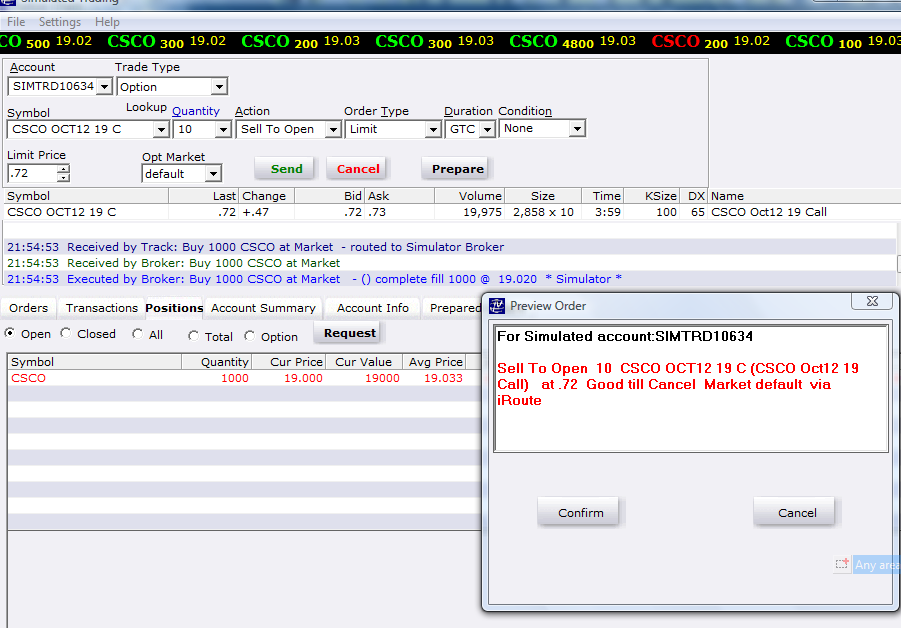
Task: Expand the Symbol dropdown CSCO OCT12 19 C
Action: click(x=161, y=130)
